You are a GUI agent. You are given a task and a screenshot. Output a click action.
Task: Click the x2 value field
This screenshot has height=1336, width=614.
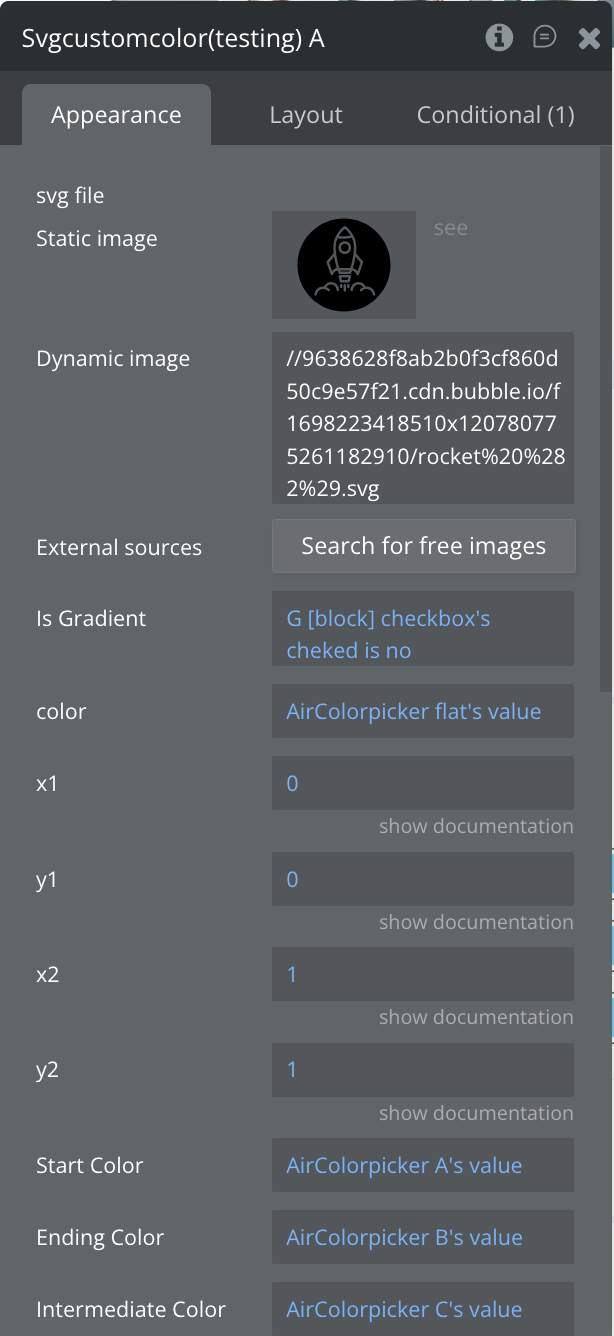422,974
